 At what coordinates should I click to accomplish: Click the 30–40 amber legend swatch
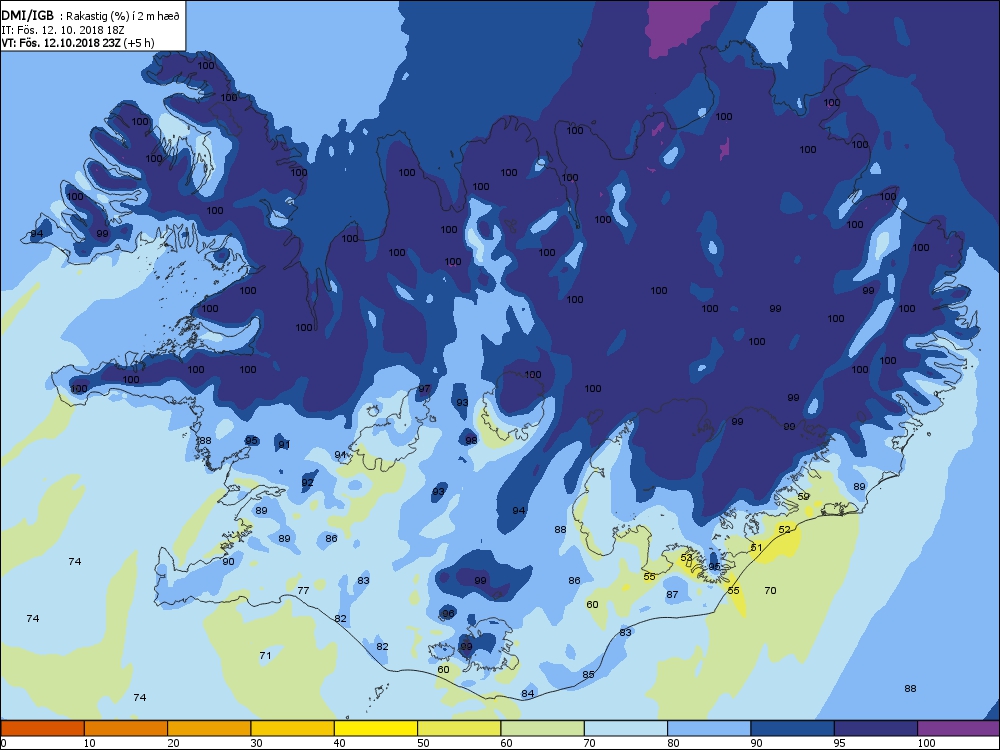point(293,728)
